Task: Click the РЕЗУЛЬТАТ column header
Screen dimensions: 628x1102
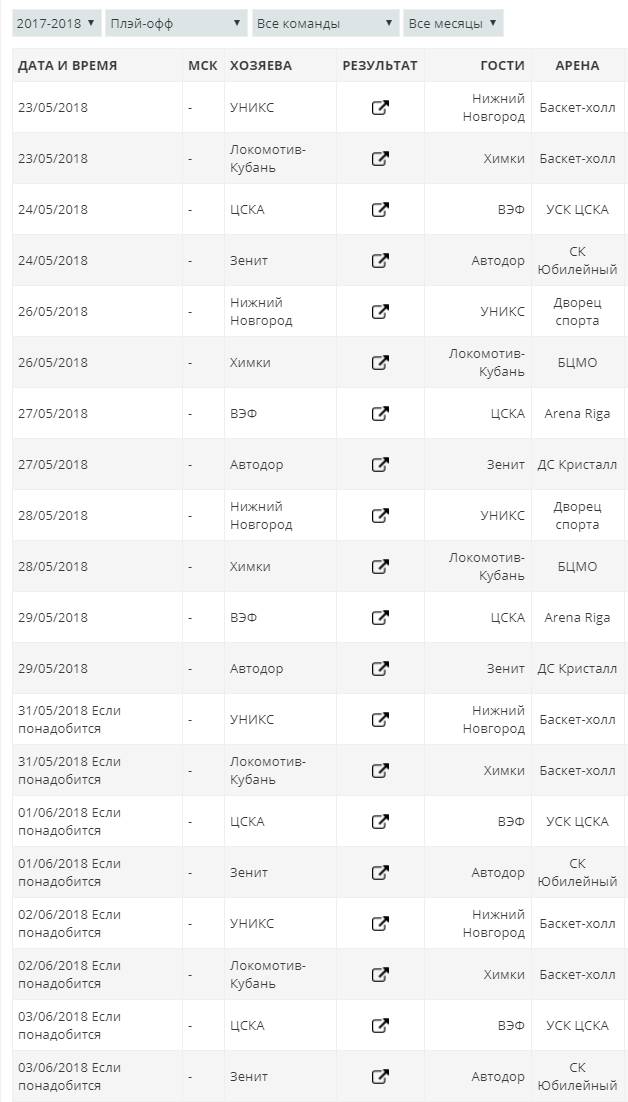Action: (x=380, y=66)
